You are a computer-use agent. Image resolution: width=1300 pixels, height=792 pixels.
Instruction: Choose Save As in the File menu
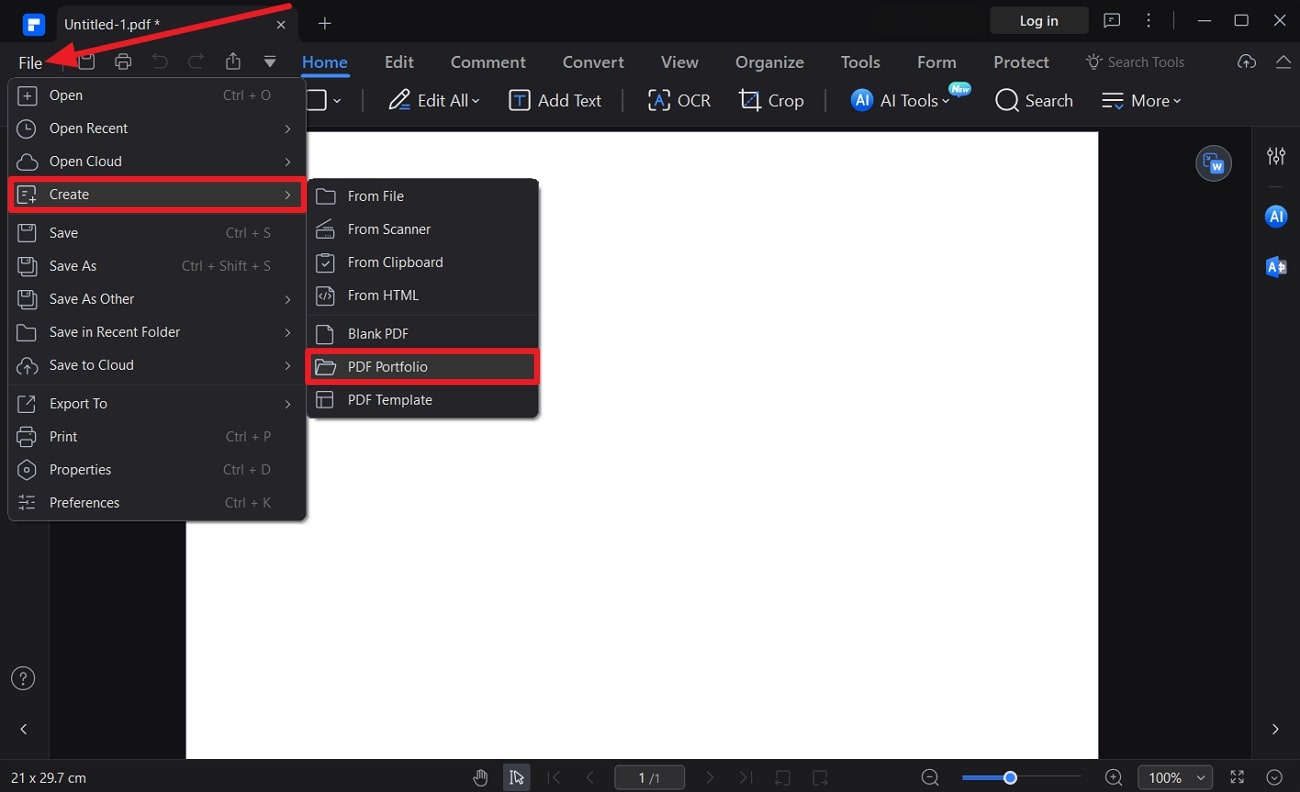[157, 265]
